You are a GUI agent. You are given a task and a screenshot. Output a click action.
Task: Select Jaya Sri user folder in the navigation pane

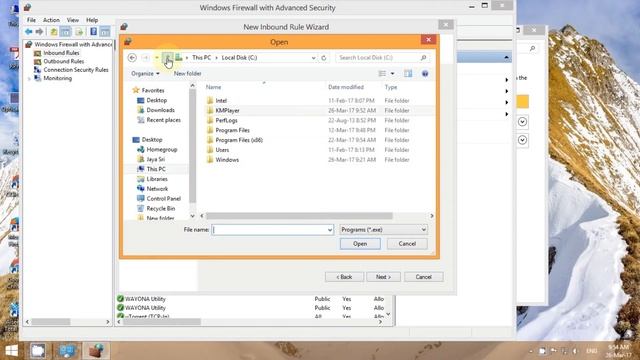tap(156, 159)
